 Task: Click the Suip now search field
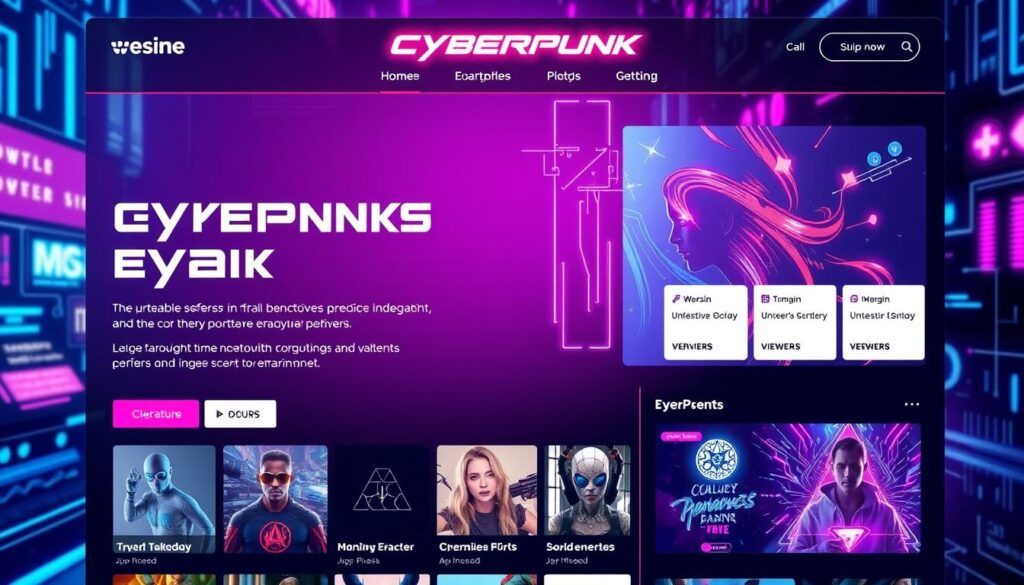(869, 47)
